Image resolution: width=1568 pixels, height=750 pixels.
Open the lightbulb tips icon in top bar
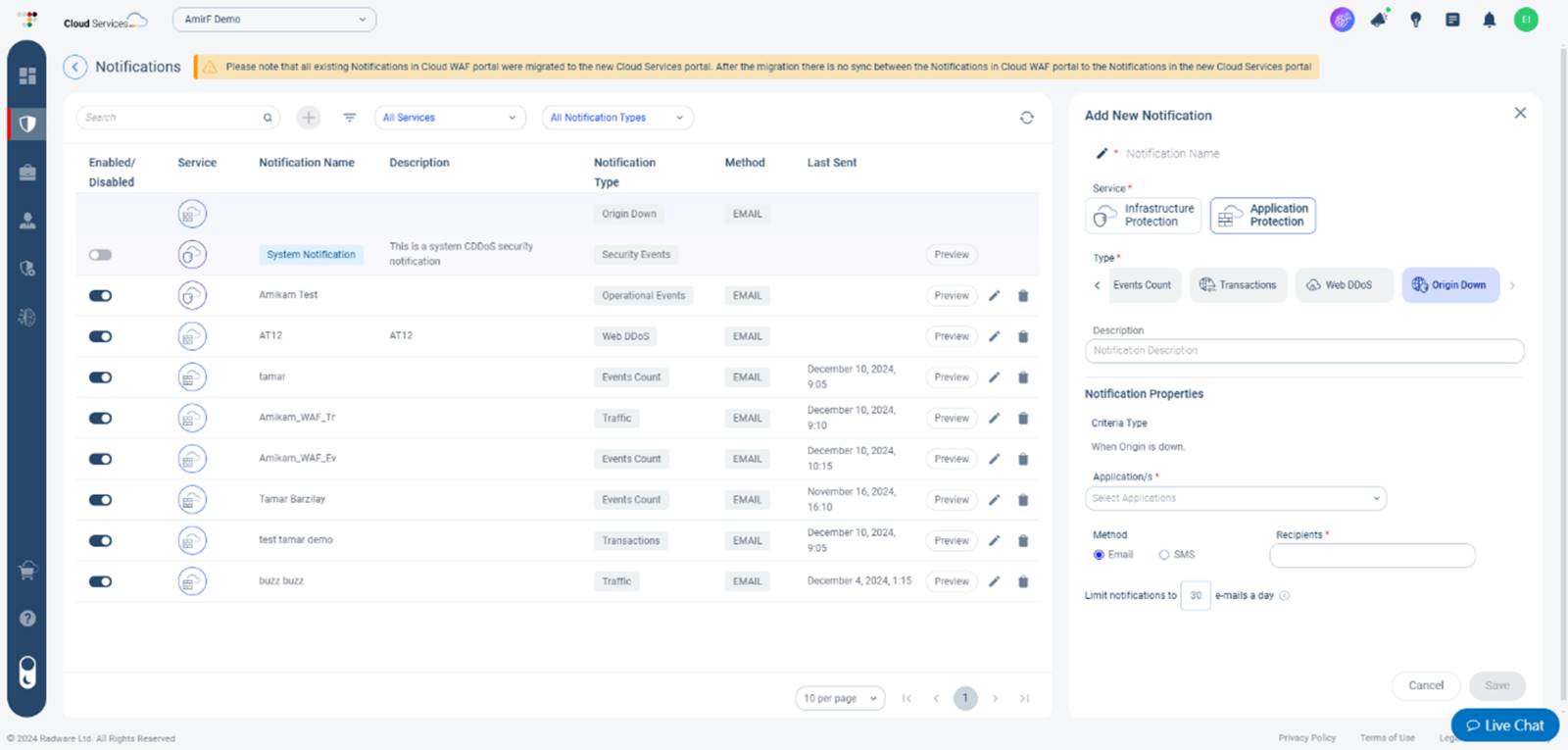(x=1415, y=20)
